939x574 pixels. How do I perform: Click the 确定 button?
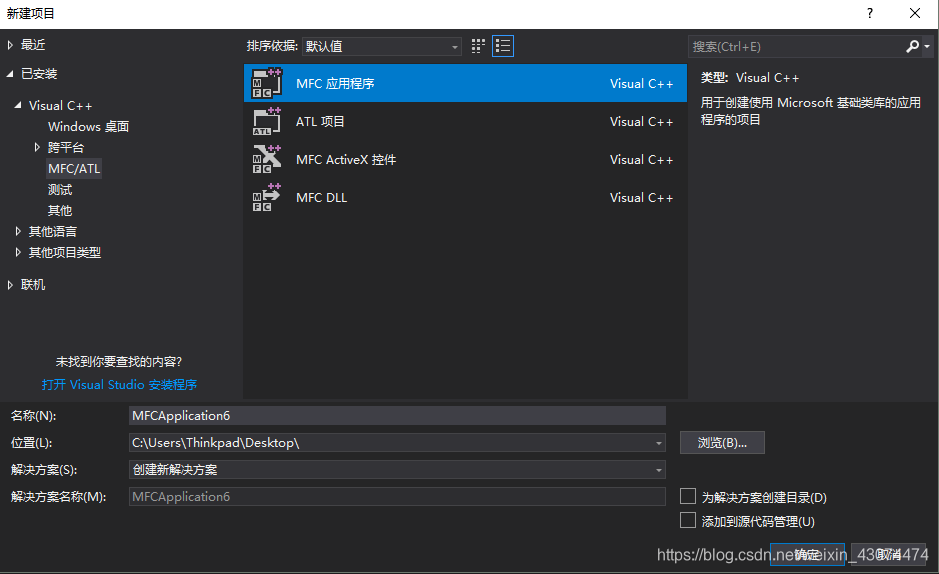pyautogui.click(x=807, y=554)
